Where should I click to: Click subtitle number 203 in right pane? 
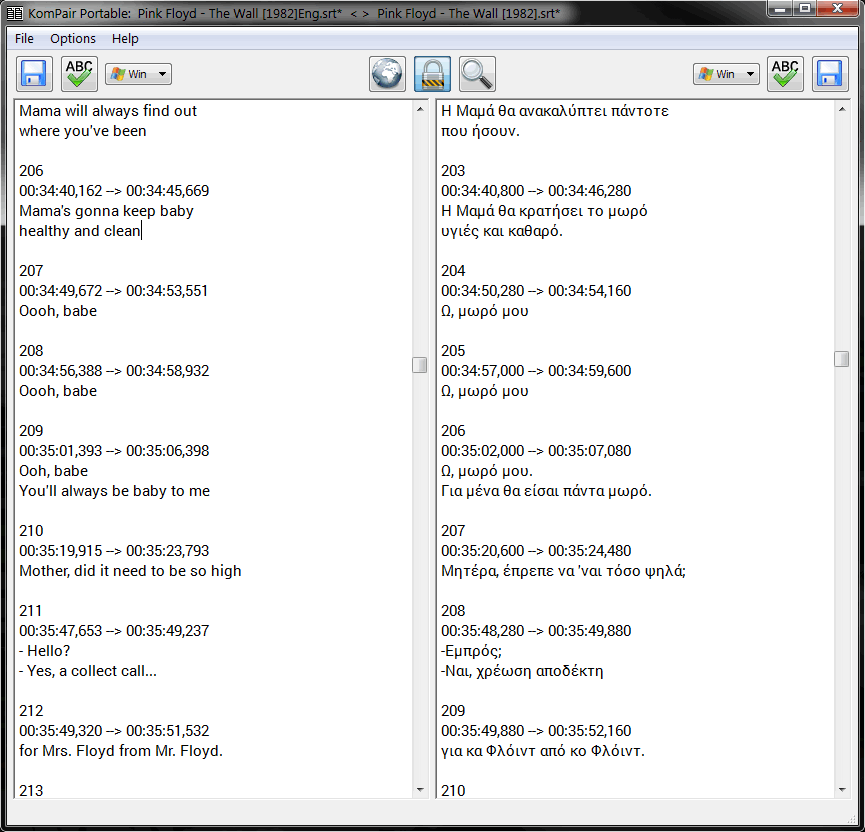tap(453, 171)
